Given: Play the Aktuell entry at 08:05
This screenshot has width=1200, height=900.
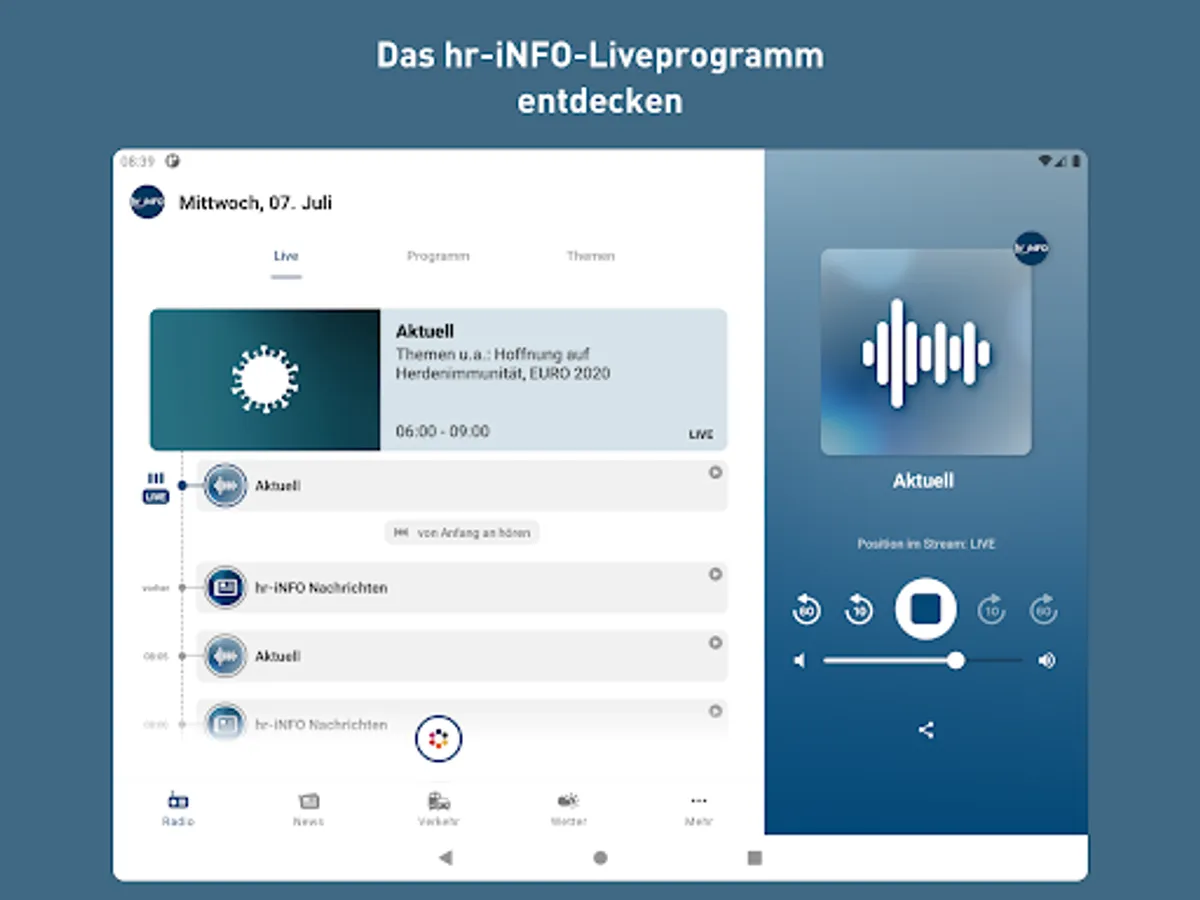Looking at the screenshot, I should click(715, 643).
